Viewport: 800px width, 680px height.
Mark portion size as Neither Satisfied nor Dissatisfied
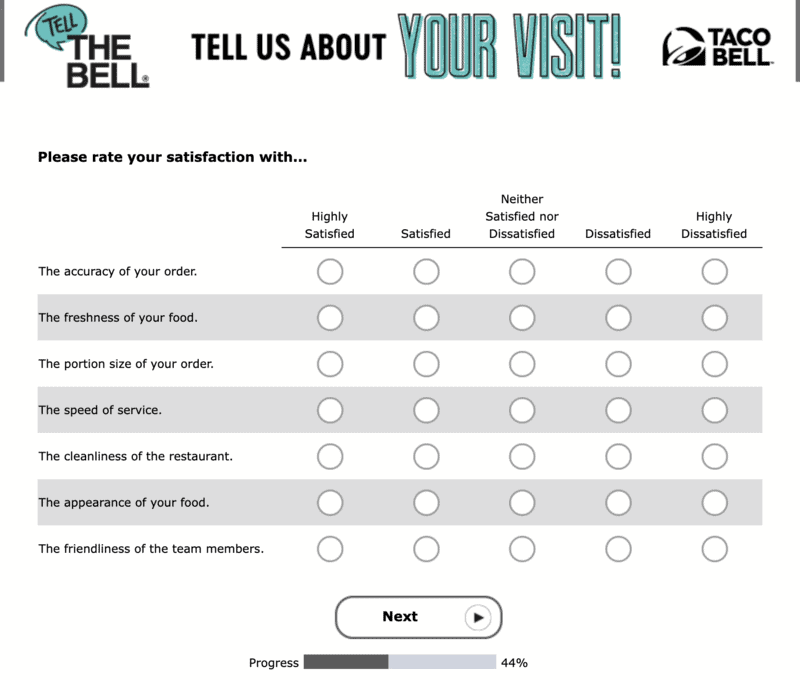522,364
